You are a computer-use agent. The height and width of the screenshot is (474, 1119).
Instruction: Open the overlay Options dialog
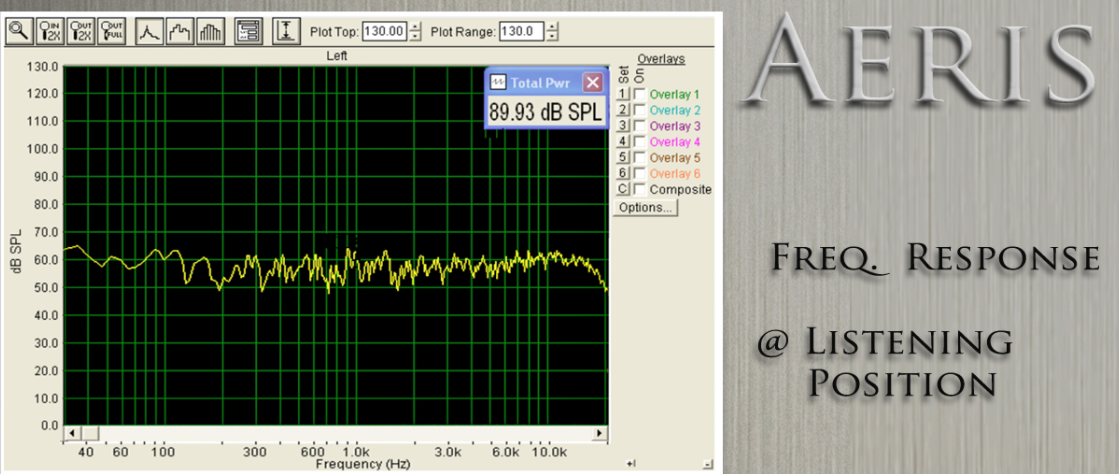click(x=645, y=208)
